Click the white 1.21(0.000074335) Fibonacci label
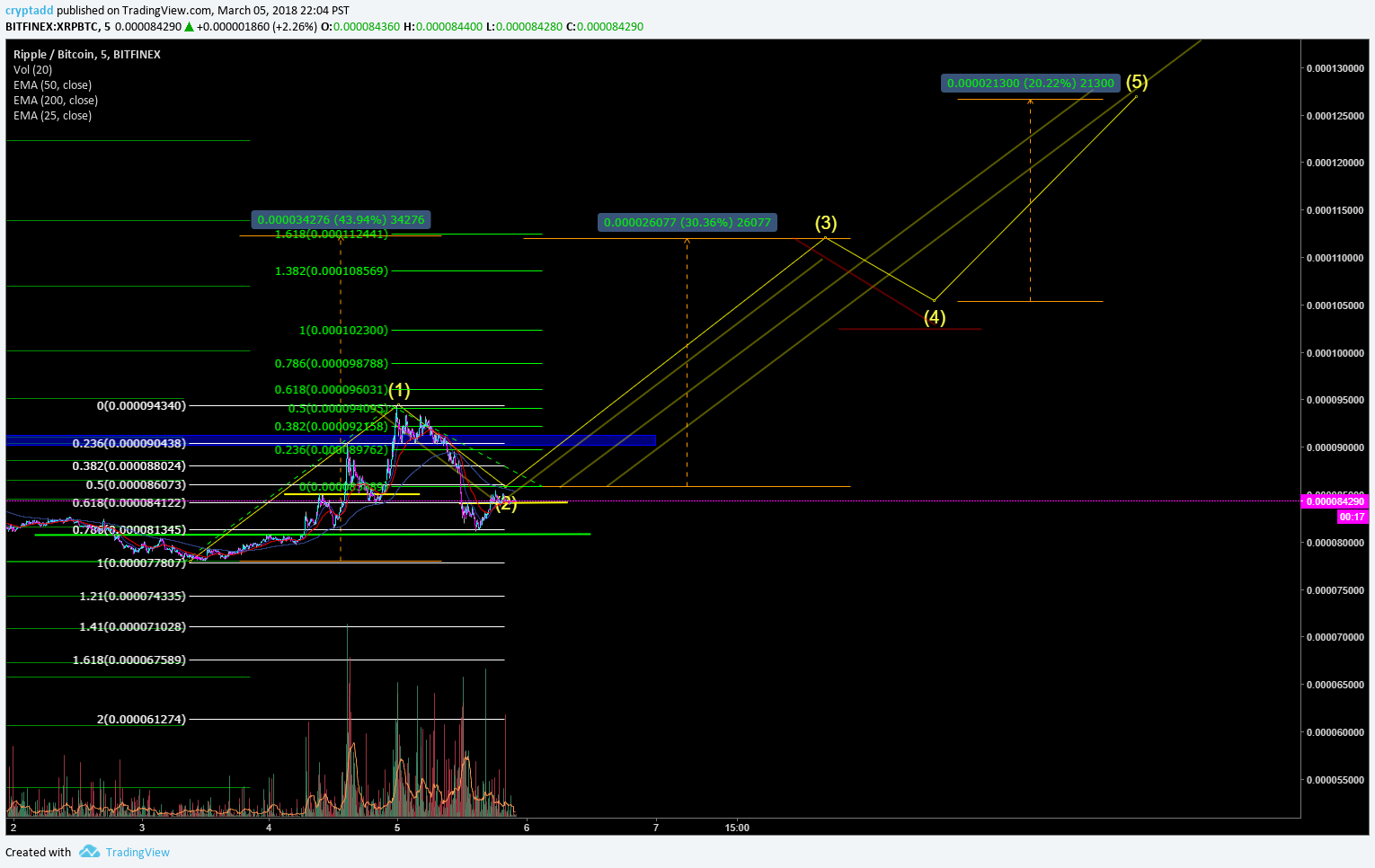This screenshot has height=868, width=1375. [x=132, y=597]
